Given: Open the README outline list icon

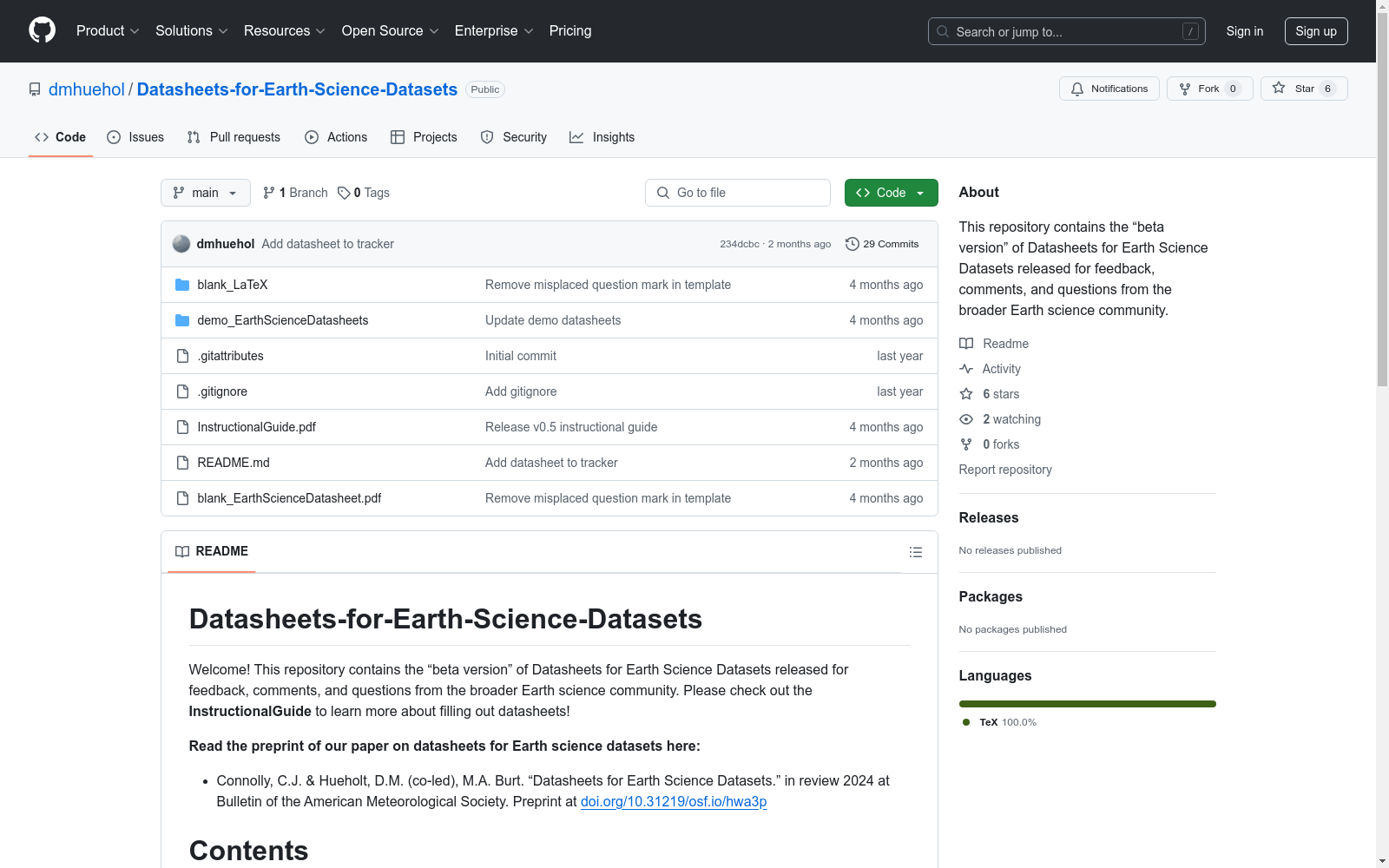Looking at the screenshot, I should click(x=915, y=552).
